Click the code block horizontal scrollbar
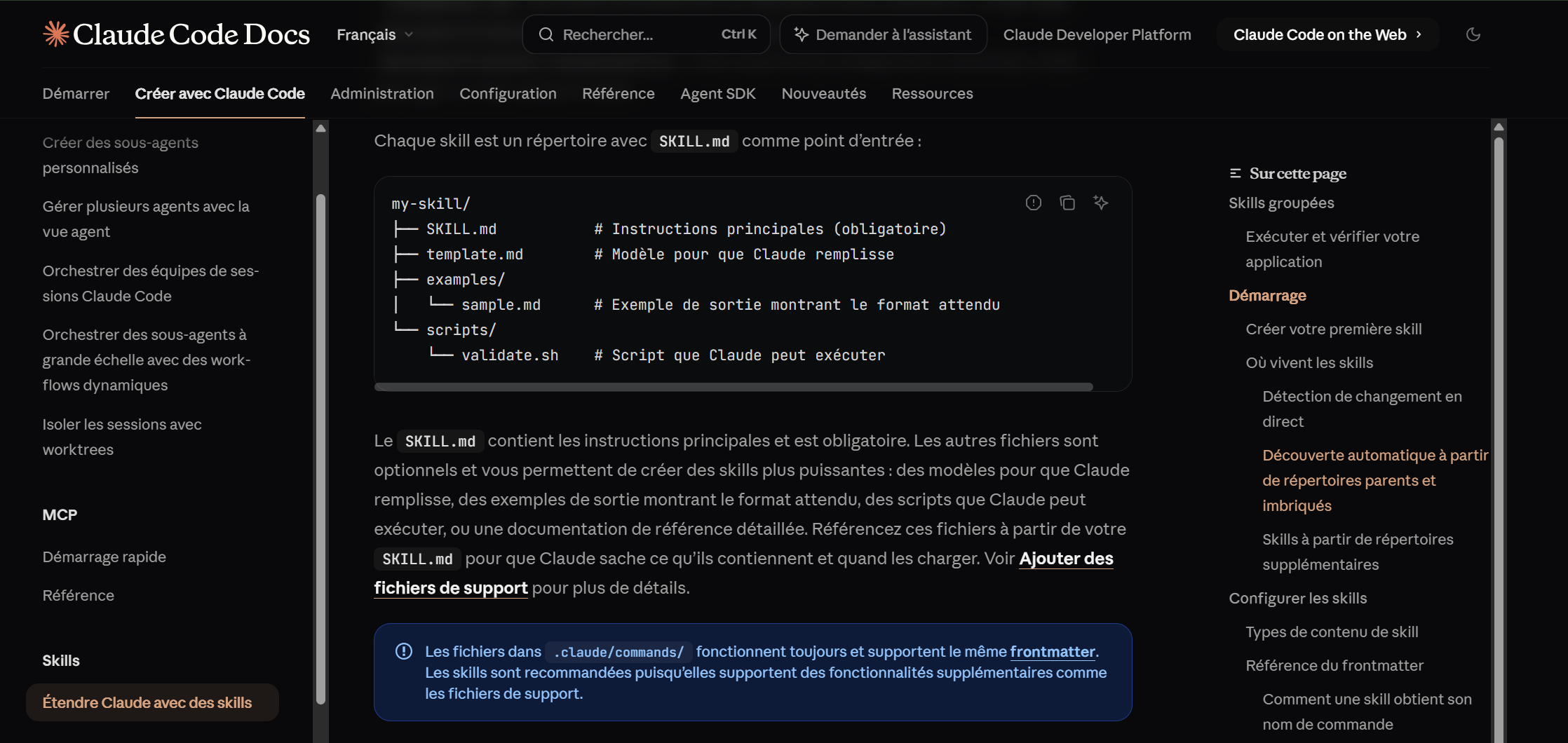1568x743 pixels. point(734,387)
